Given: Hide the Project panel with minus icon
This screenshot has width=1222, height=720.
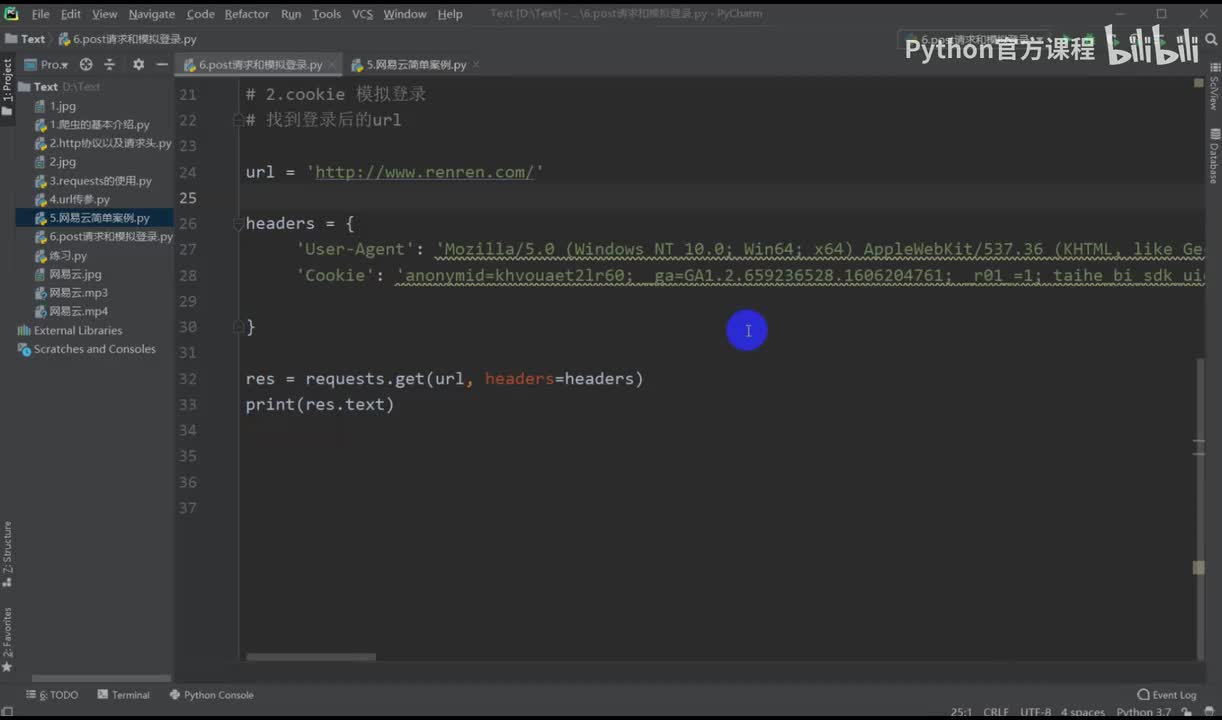Looking at the screenshot, I should (x=161, y=64).
